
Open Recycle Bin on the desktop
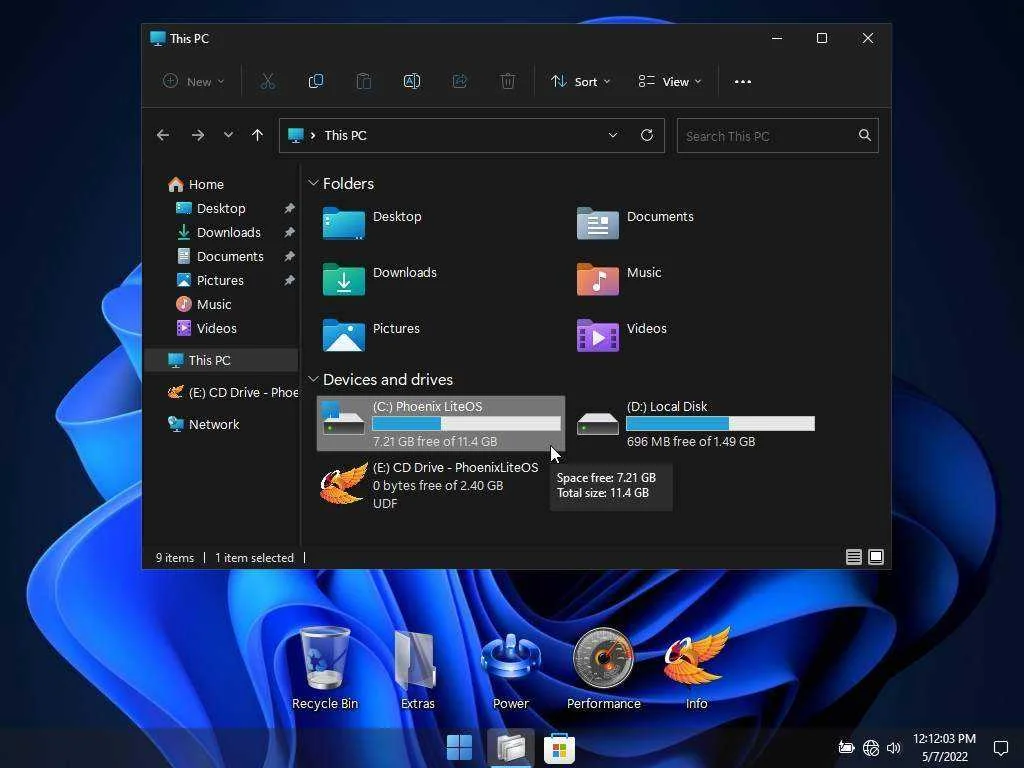click(x=325, y=667)
